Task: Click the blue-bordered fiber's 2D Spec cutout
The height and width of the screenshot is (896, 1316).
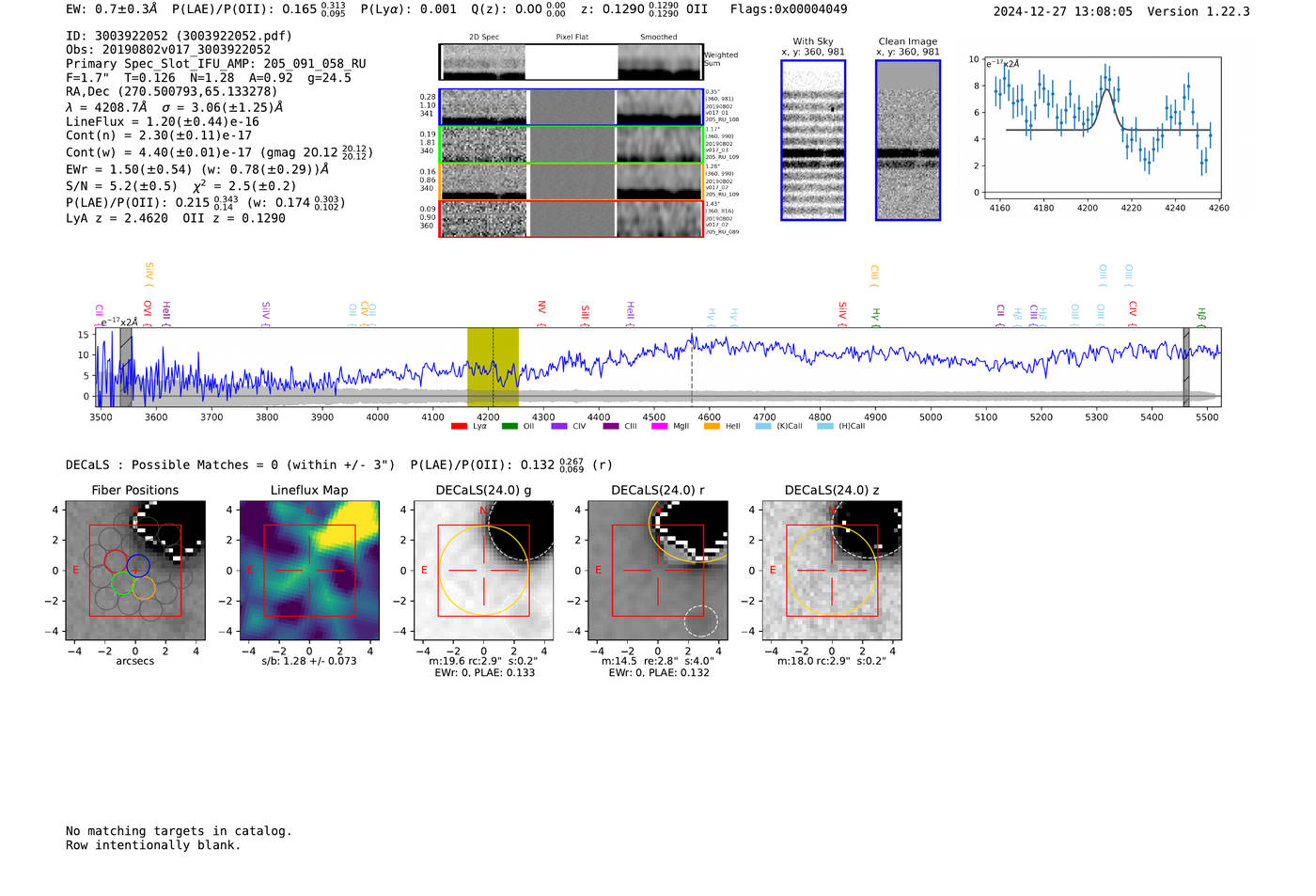Action: point(484,107)
